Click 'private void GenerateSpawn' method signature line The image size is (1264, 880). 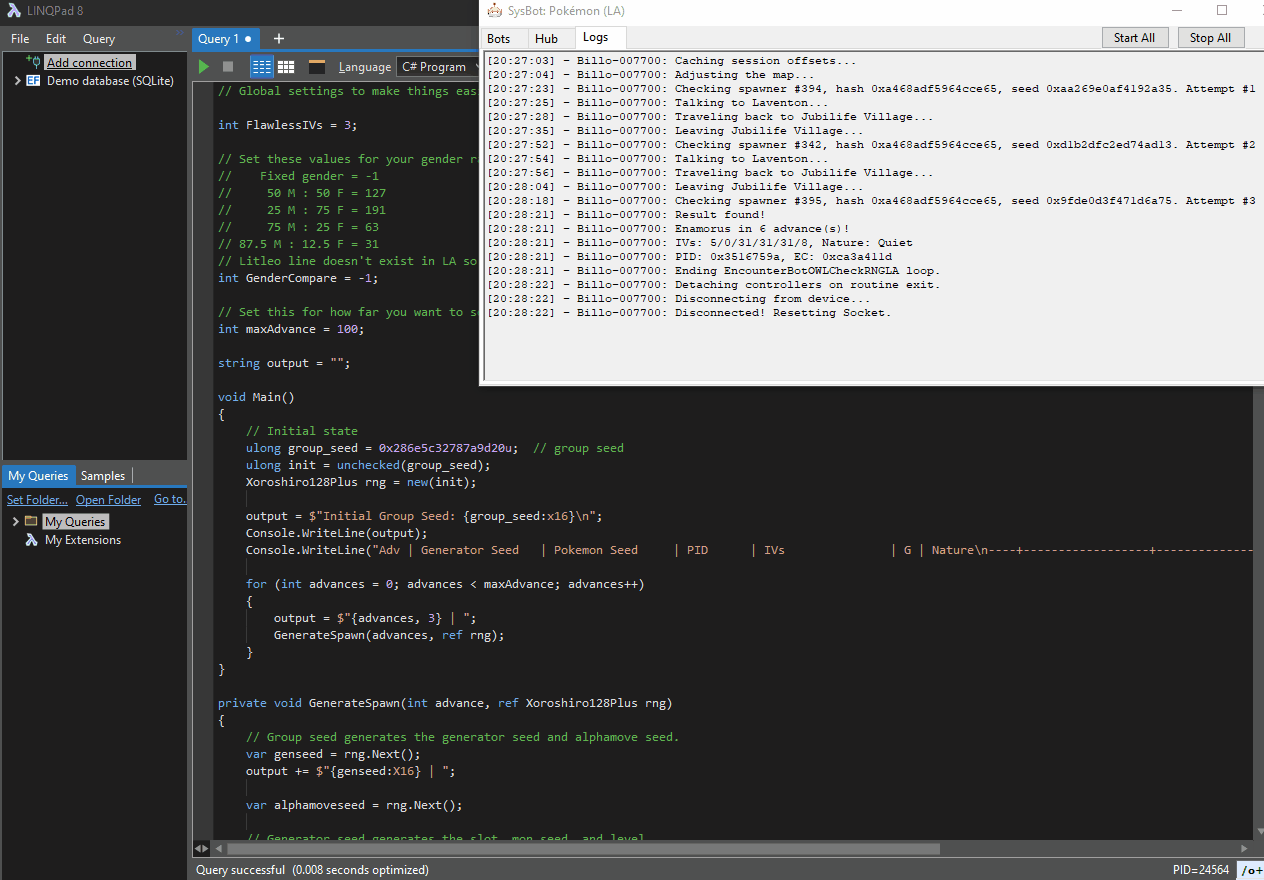[445, 703]
